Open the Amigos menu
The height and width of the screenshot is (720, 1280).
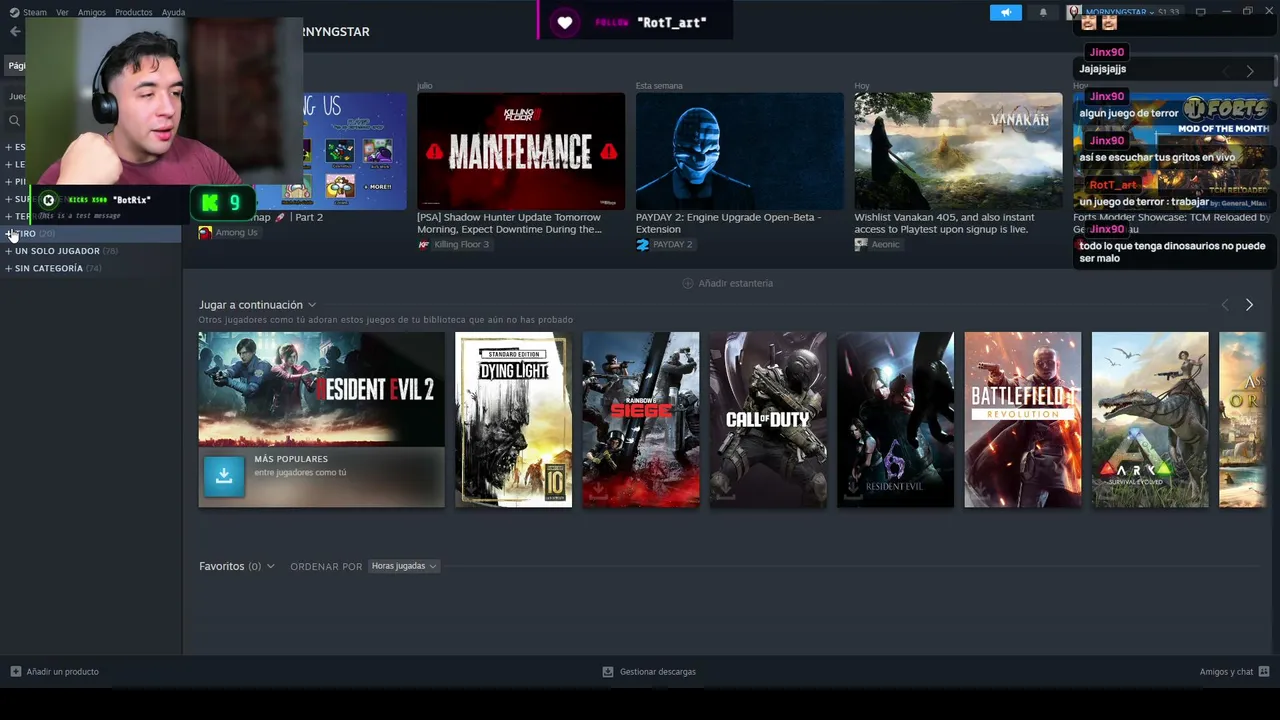point(92,12)
